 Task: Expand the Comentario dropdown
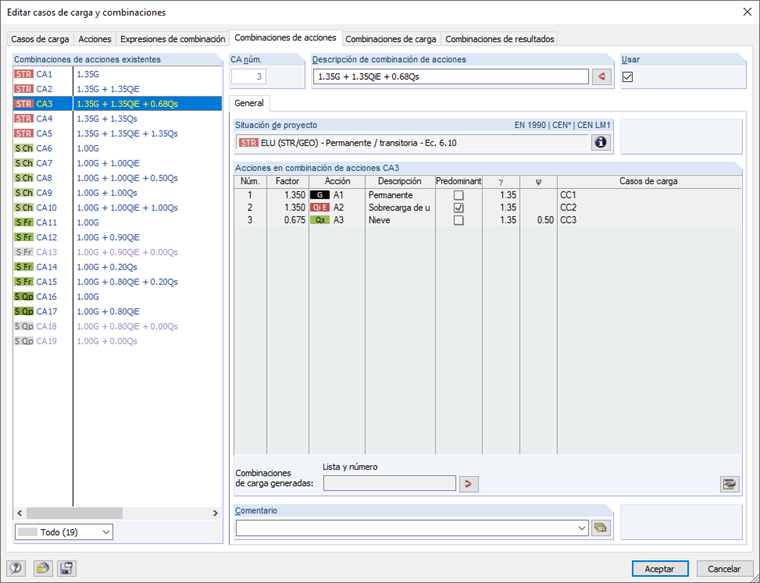pyautogui.click(x=582, y=528)
